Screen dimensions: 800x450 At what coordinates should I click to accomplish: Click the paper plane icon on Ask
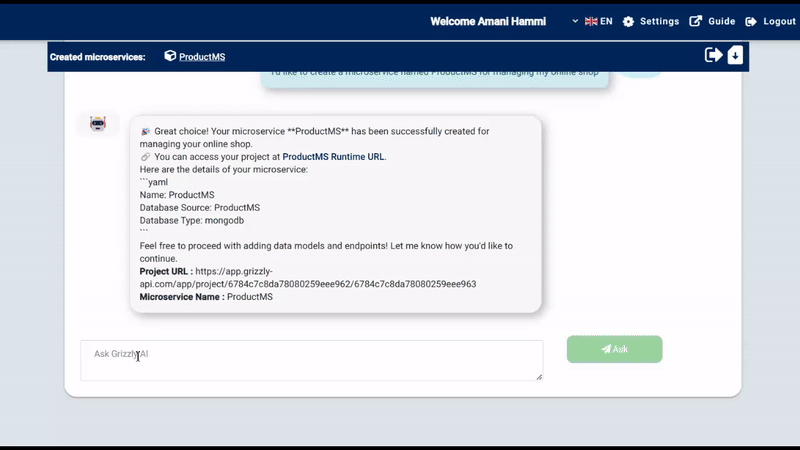pyautogui.click(x=606, y=349)
